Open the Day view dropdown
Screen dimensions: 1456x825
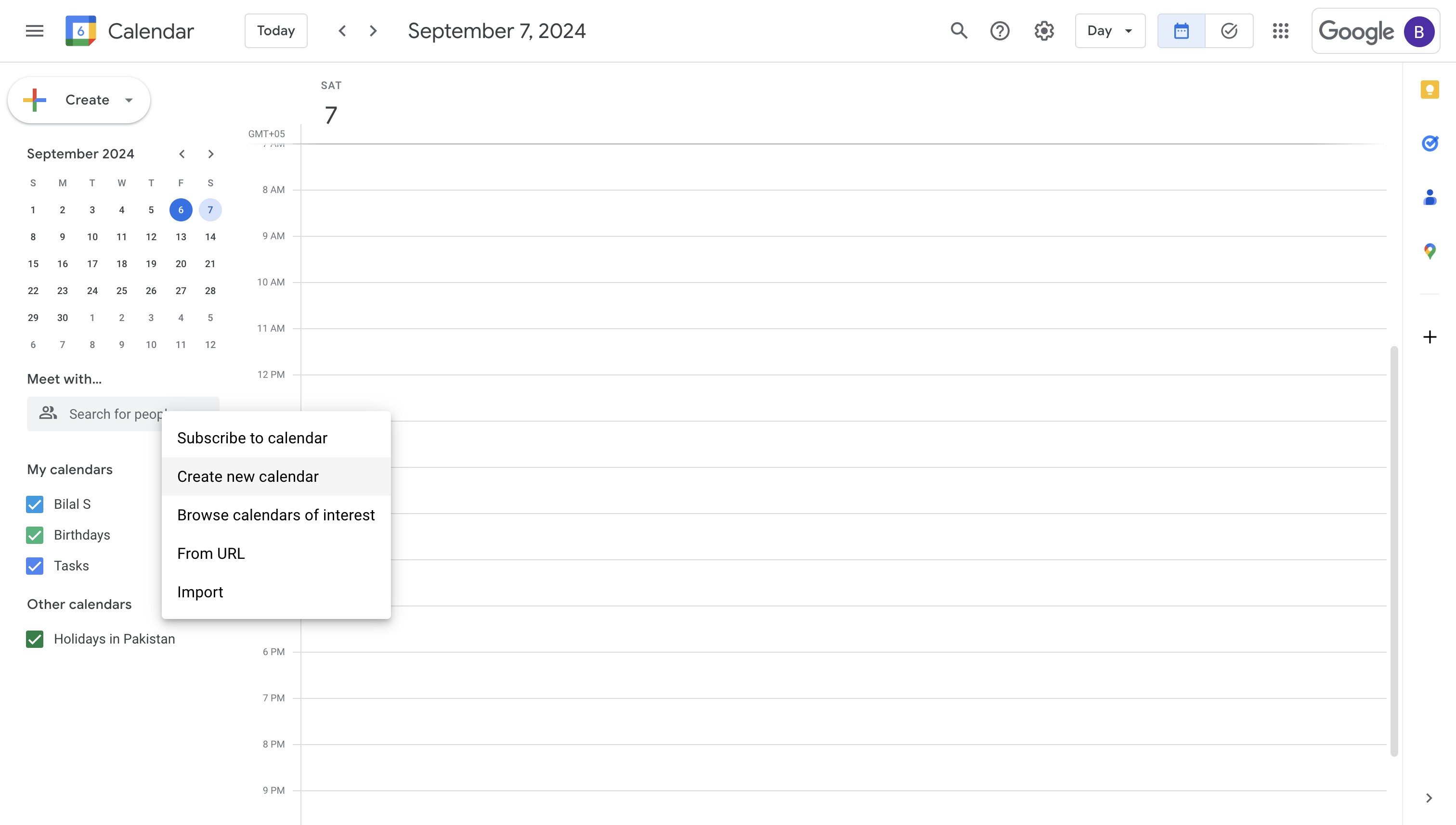click(x=1110, y=31)
